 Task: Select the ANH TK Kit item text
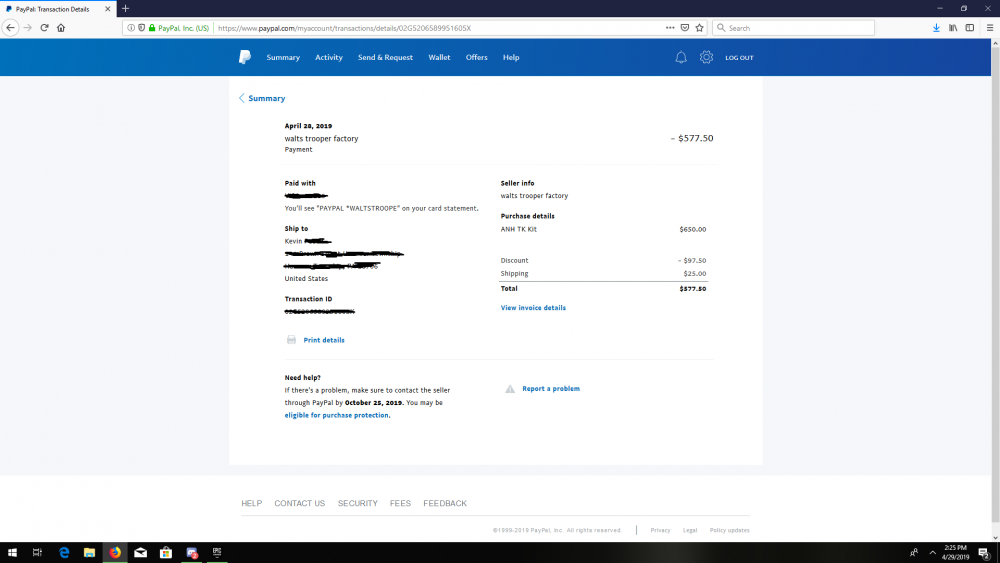[518, 229]
